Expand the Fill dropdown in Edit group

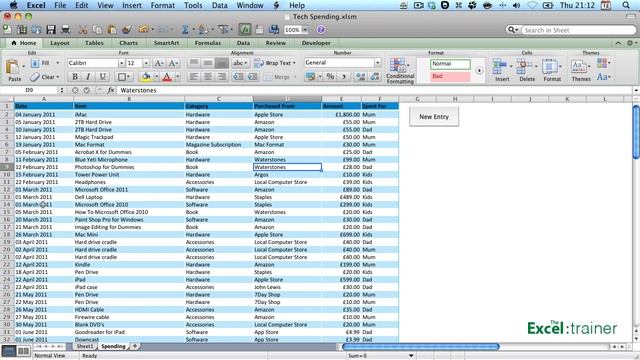coord(58,63)
